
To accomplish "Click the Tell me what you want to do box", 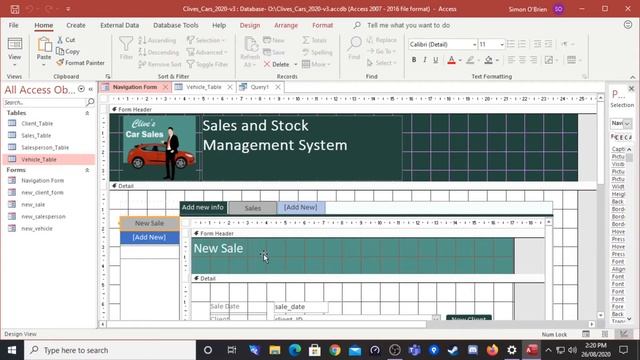I will pos(408,25).
